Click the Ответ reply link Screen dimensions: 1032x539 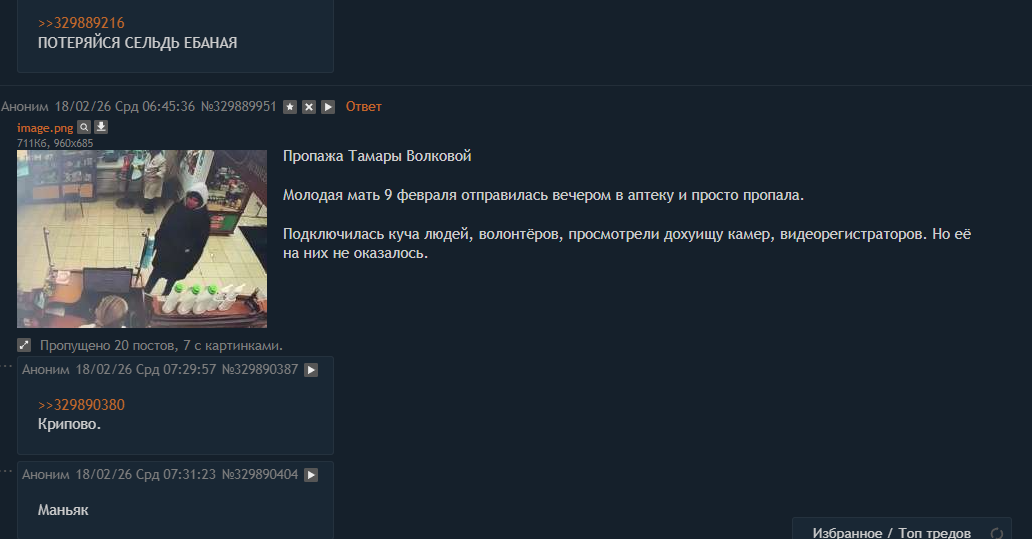click(363, 107)
